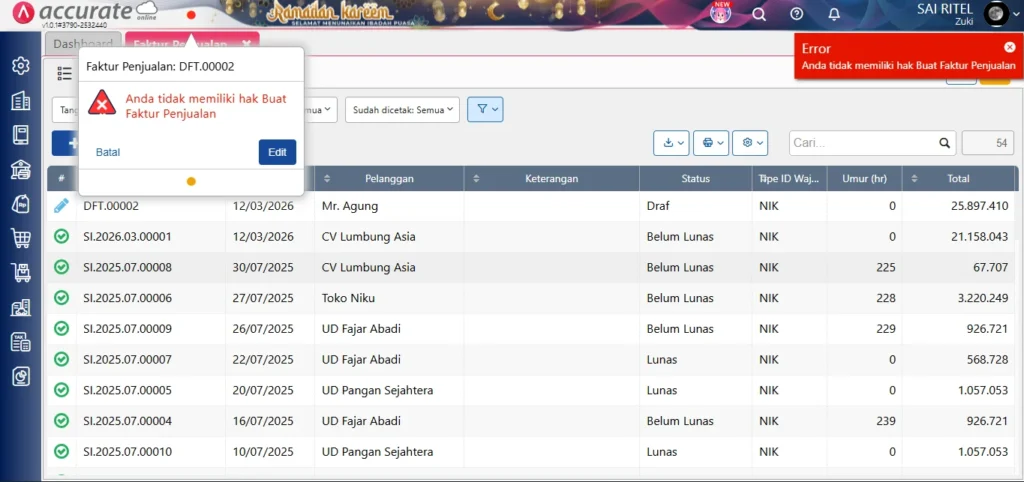Click the record count box 54
1024x482 pixels.
coord(987,143)
